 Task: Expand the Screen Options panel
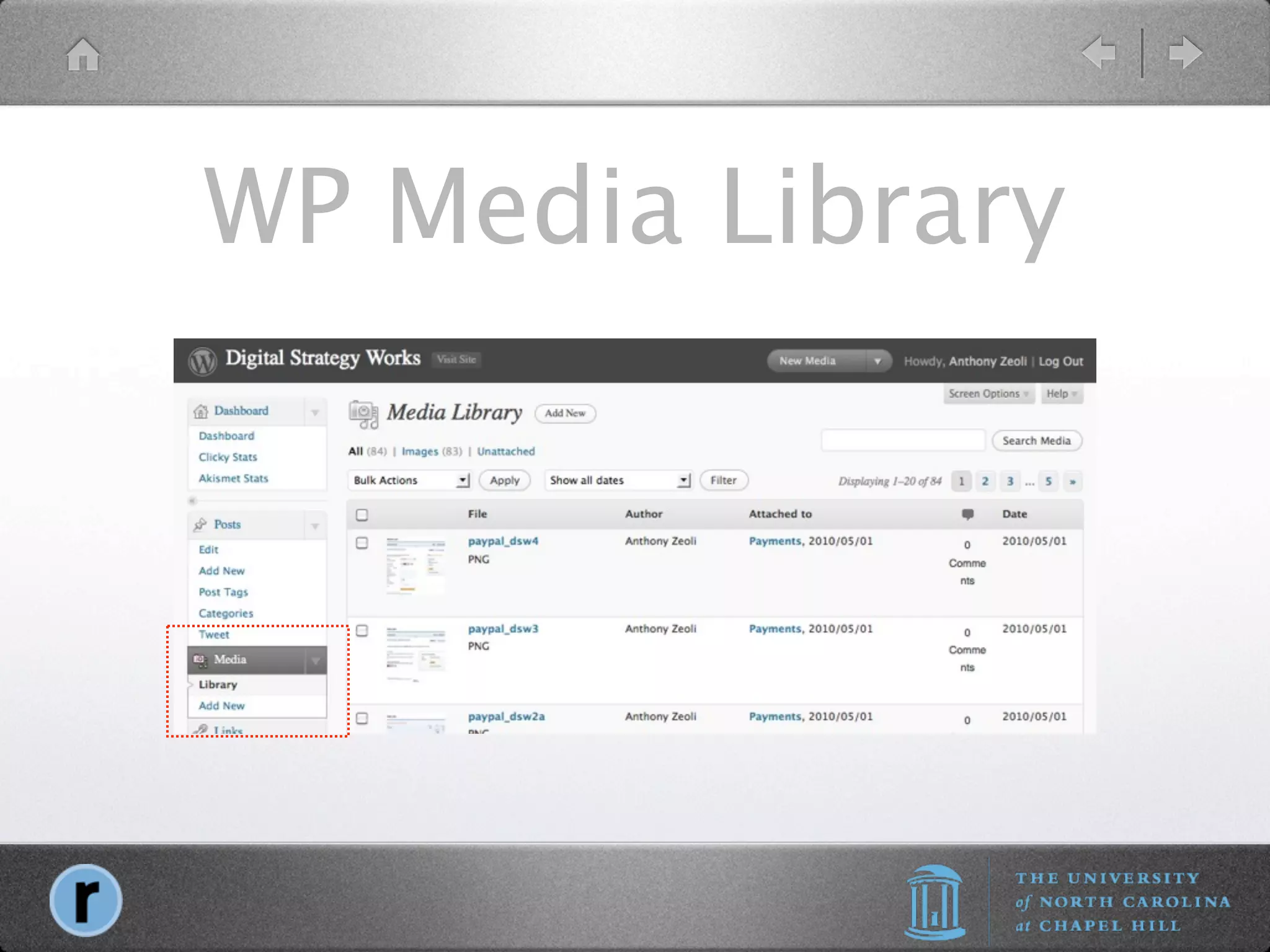[x=988, y=394]
